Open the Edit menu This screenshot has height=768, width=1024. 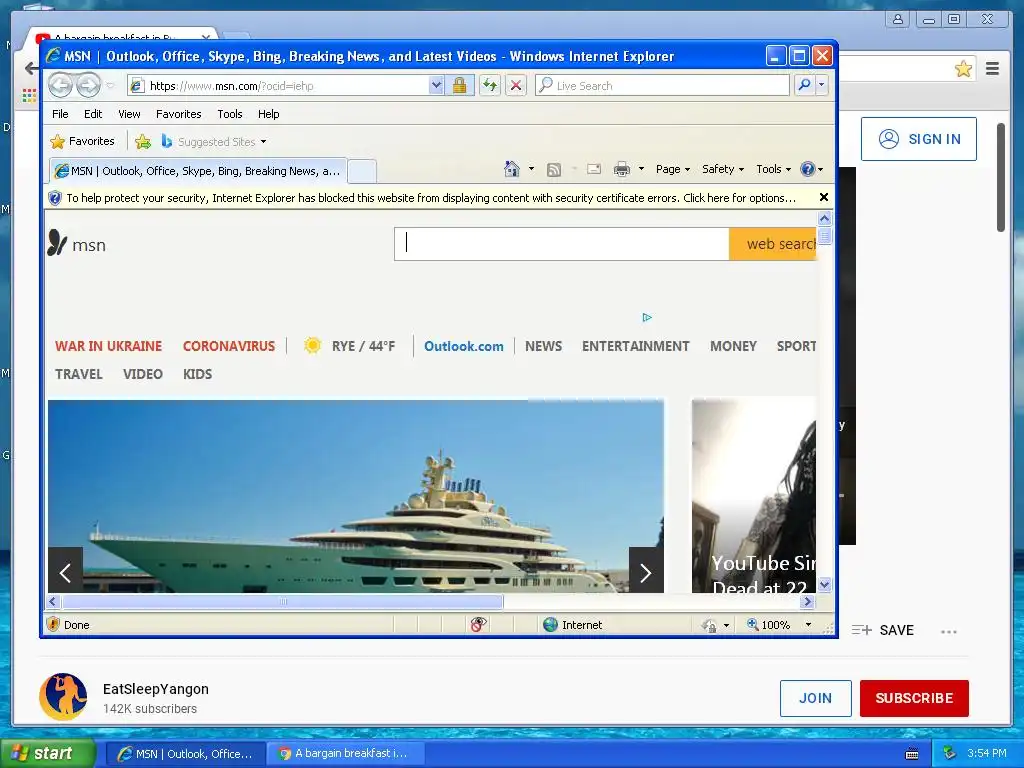[x=93, y=114]
